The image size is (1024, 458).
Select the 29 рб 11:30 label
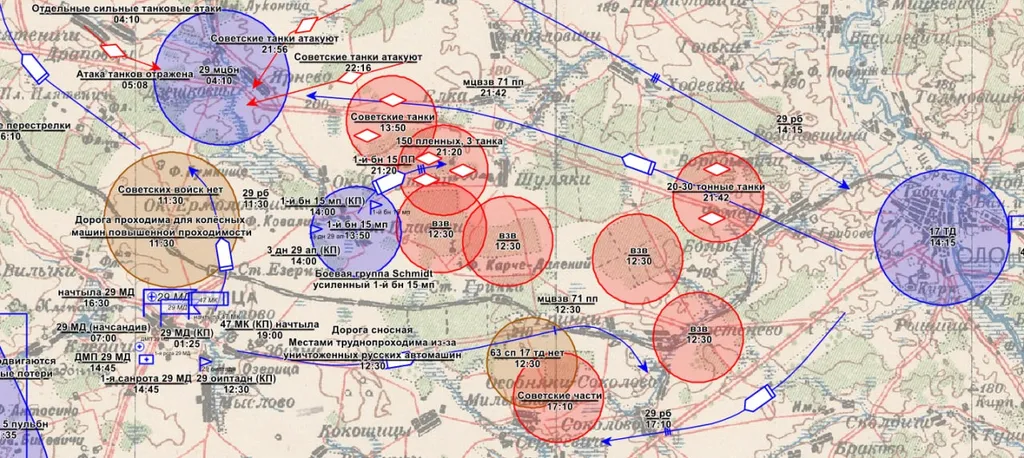[x=255, y=199]
